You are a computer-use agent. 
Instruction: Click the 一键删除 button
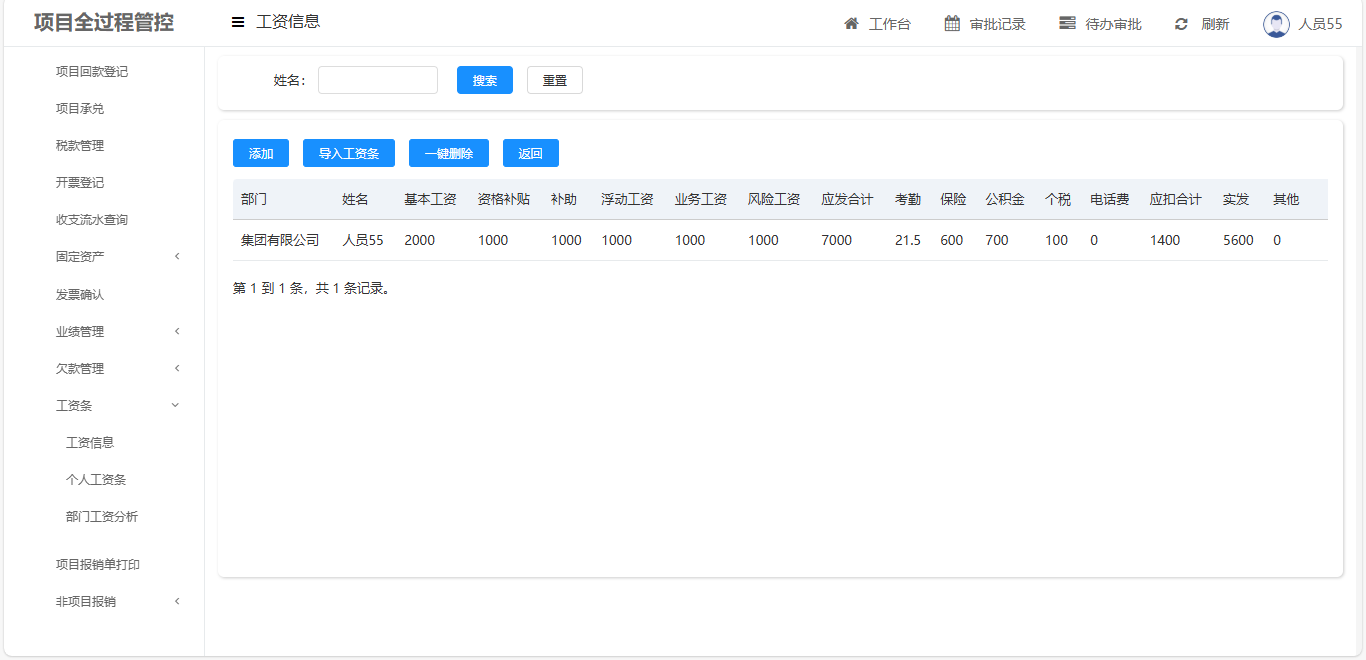pos(449,153)
